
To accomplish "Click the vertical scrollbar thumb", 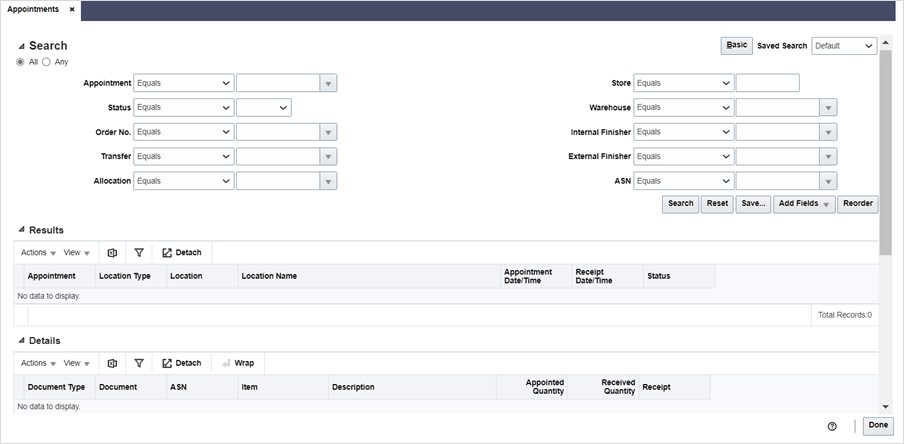I will 886,153.
